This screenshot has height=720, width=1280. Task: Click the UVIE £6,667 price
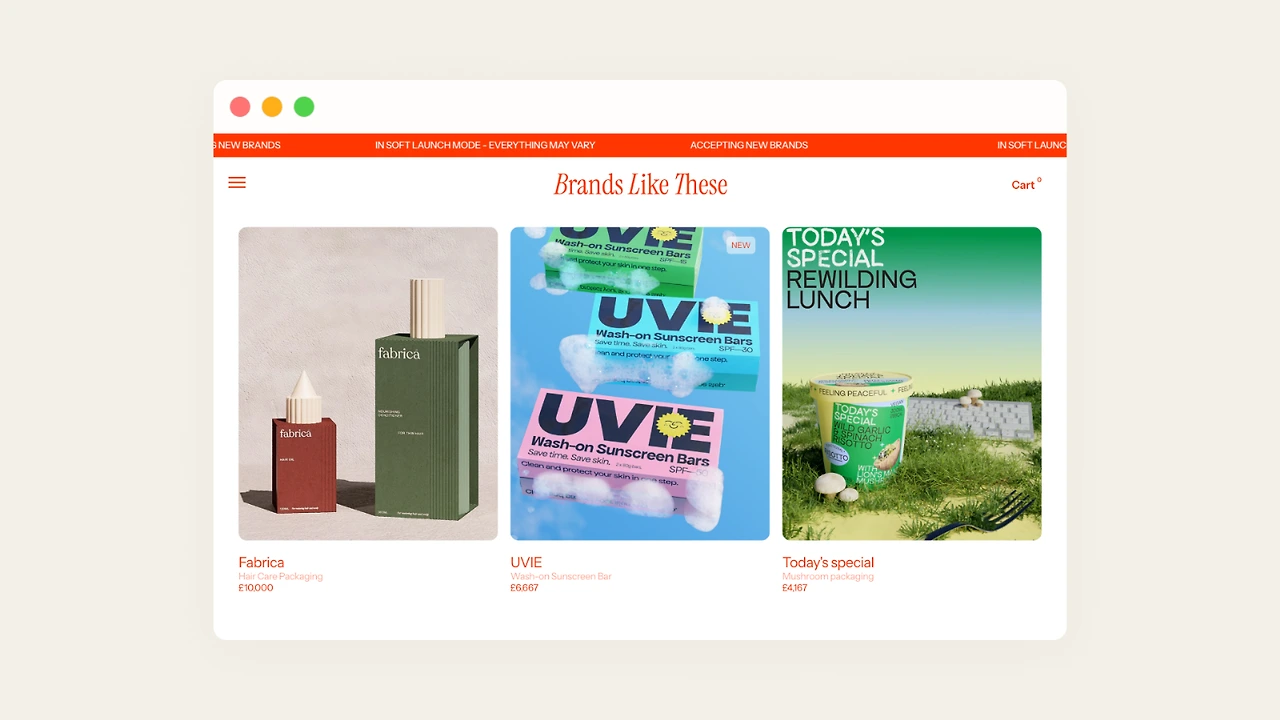point(524,588)
